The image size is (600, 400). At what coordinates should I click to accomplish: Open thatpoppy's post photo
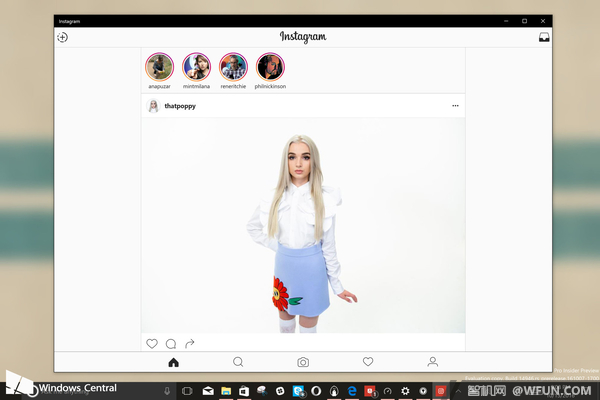tap(303, 225)
